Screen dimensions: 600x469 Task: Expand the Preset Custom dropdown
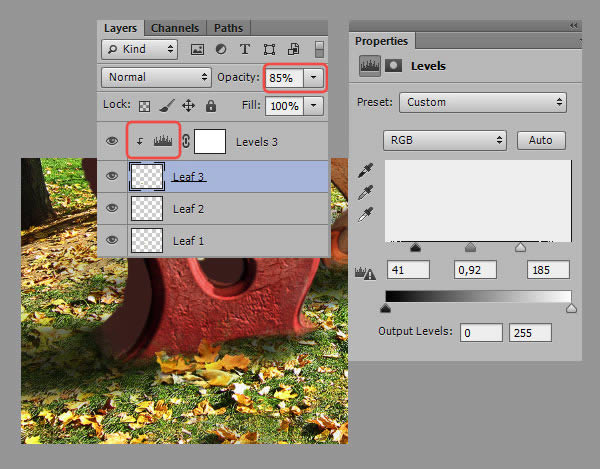coord(482,102)
